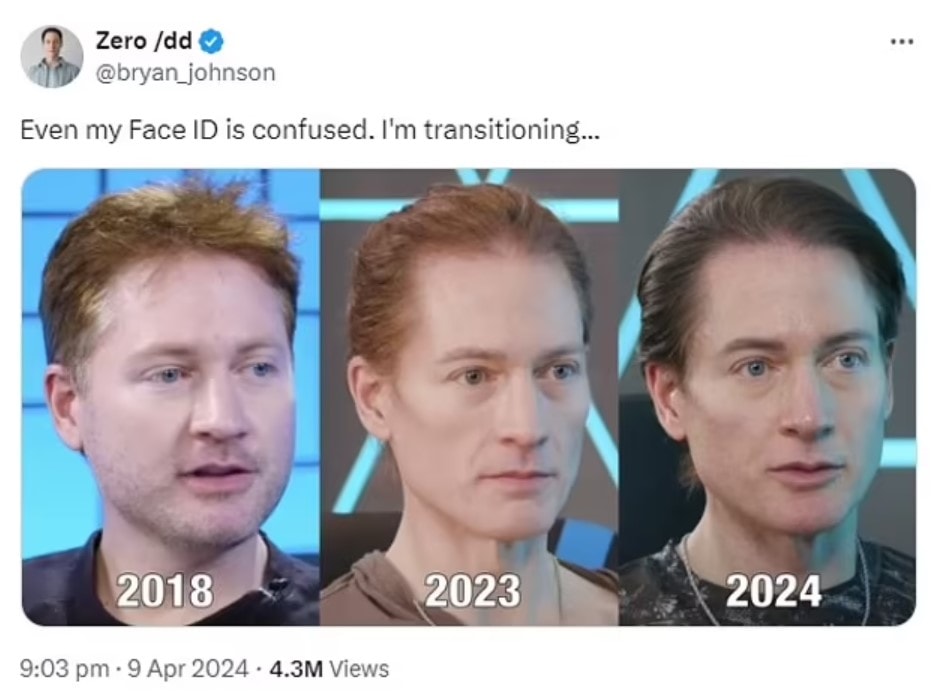Screen dimensions: 940x698
Task: Click the display name Zero /dd
Action: (144, 41)
